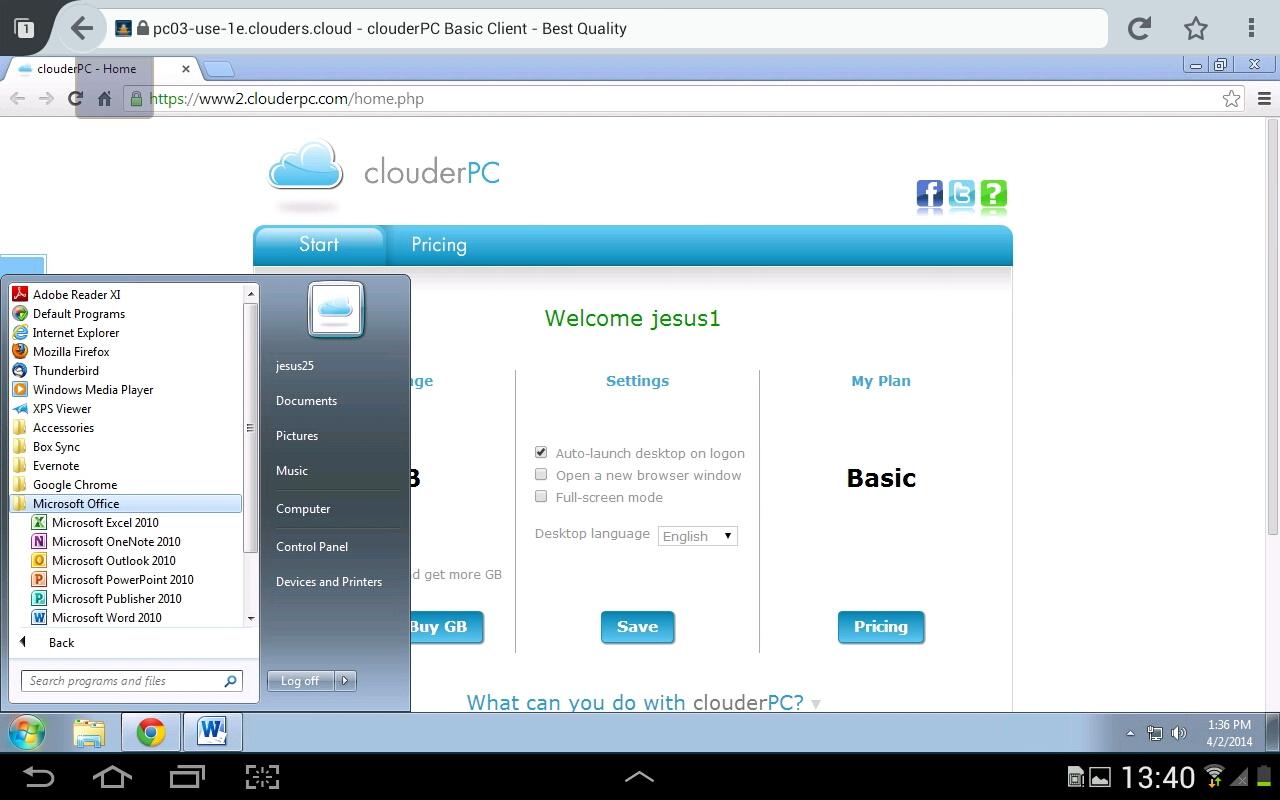Screen dimensions: 1280x800
Task: Enable Full-screen mode in Settings
Action: (x=541, y=496)
